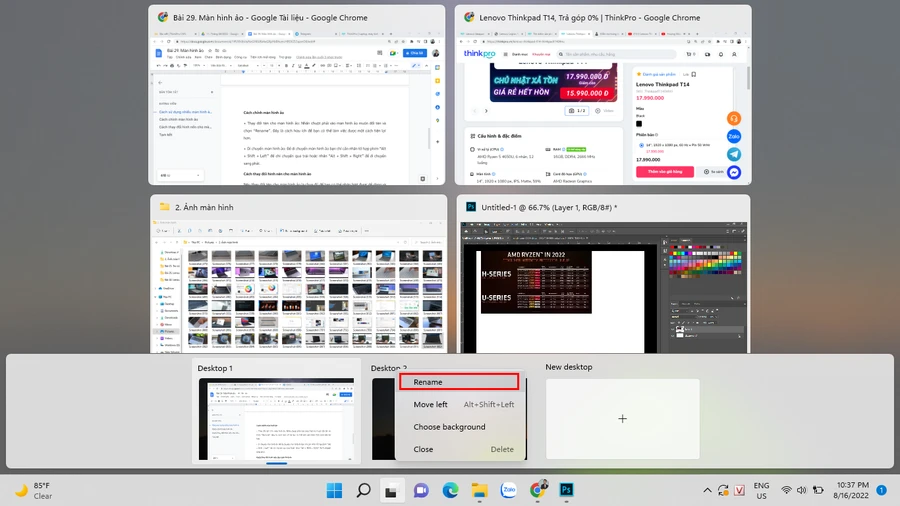Switch to Google Chrome in the taskbar

coord(537,491)
